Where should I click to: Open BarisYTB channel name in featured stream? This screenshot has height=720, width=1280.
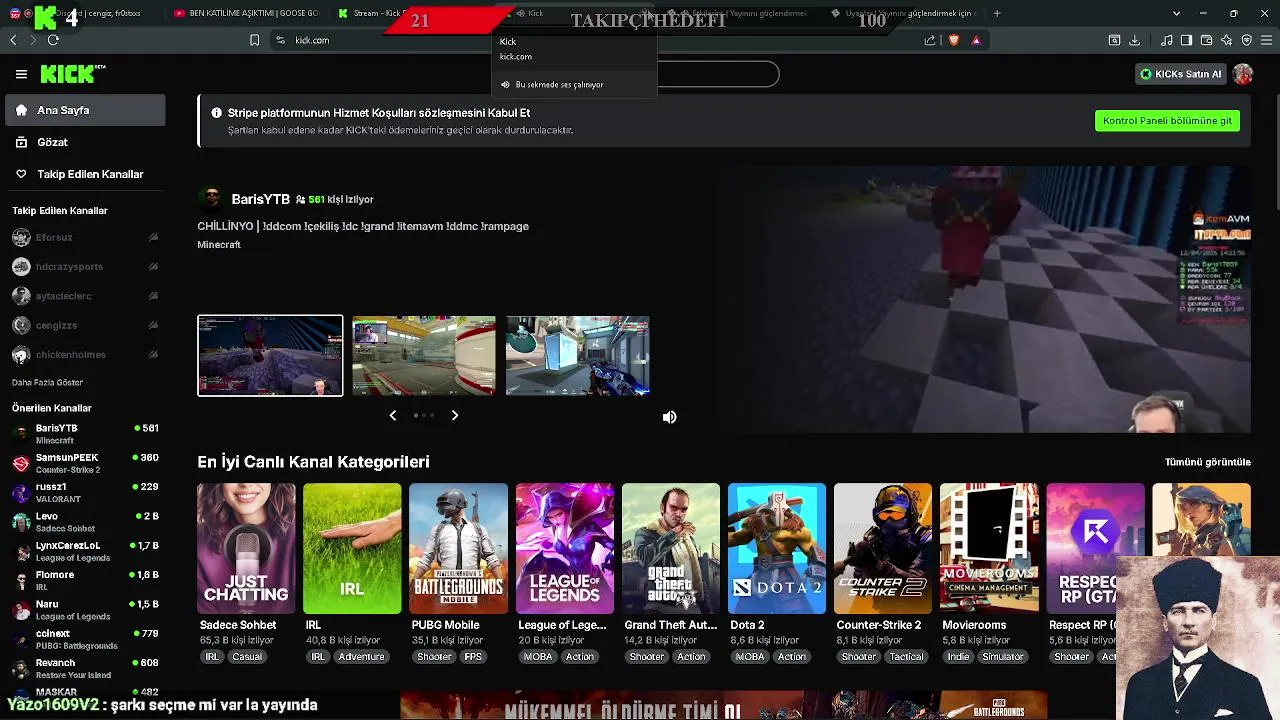(x=260, y=199)
